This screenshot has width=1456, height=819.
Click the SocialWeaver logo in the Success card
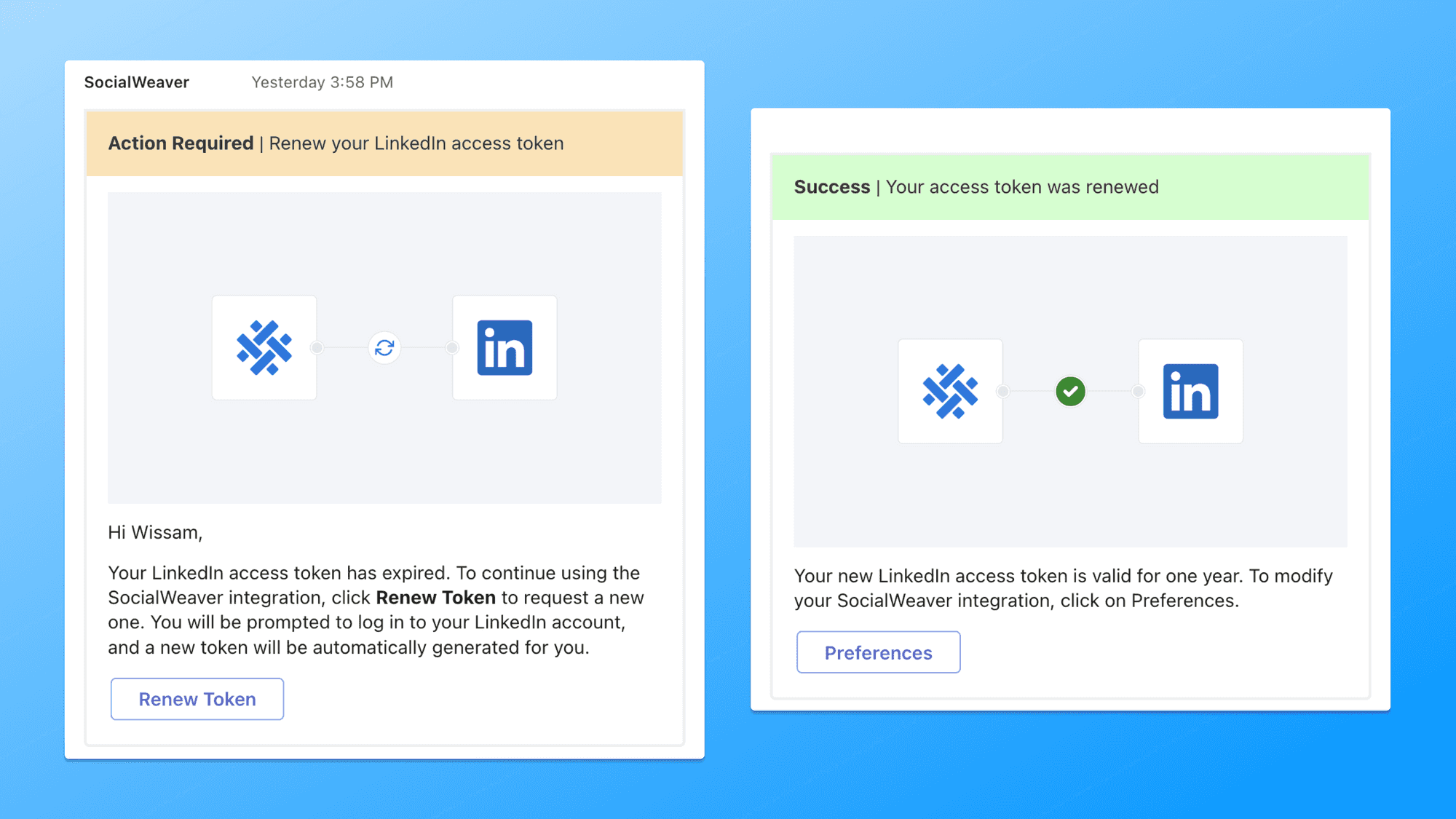tap(950, 391)
